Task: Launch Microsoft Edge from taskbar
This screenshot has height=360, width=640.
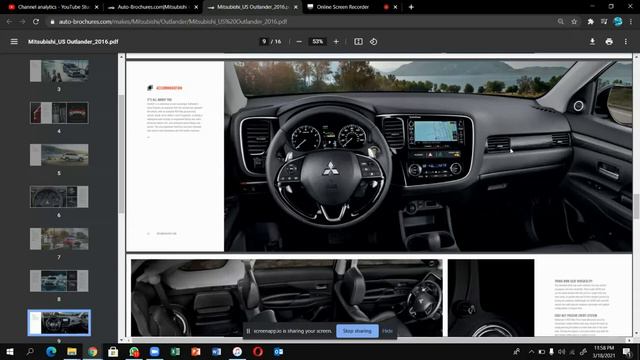Action: (x=51, y=351)
